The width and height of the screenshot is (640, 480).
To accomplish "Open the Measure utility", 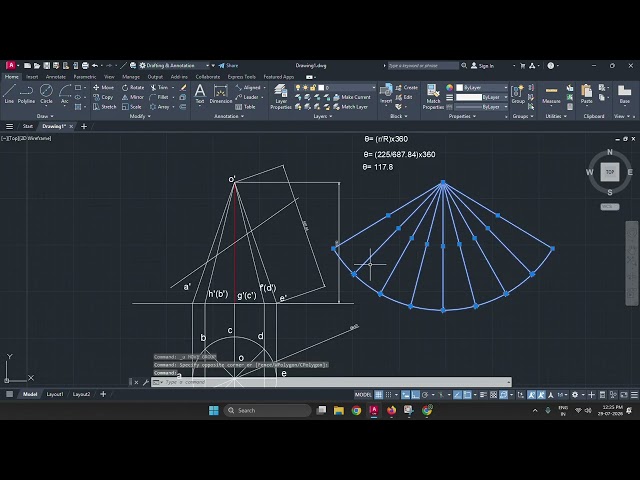I will tap(551, 94).
